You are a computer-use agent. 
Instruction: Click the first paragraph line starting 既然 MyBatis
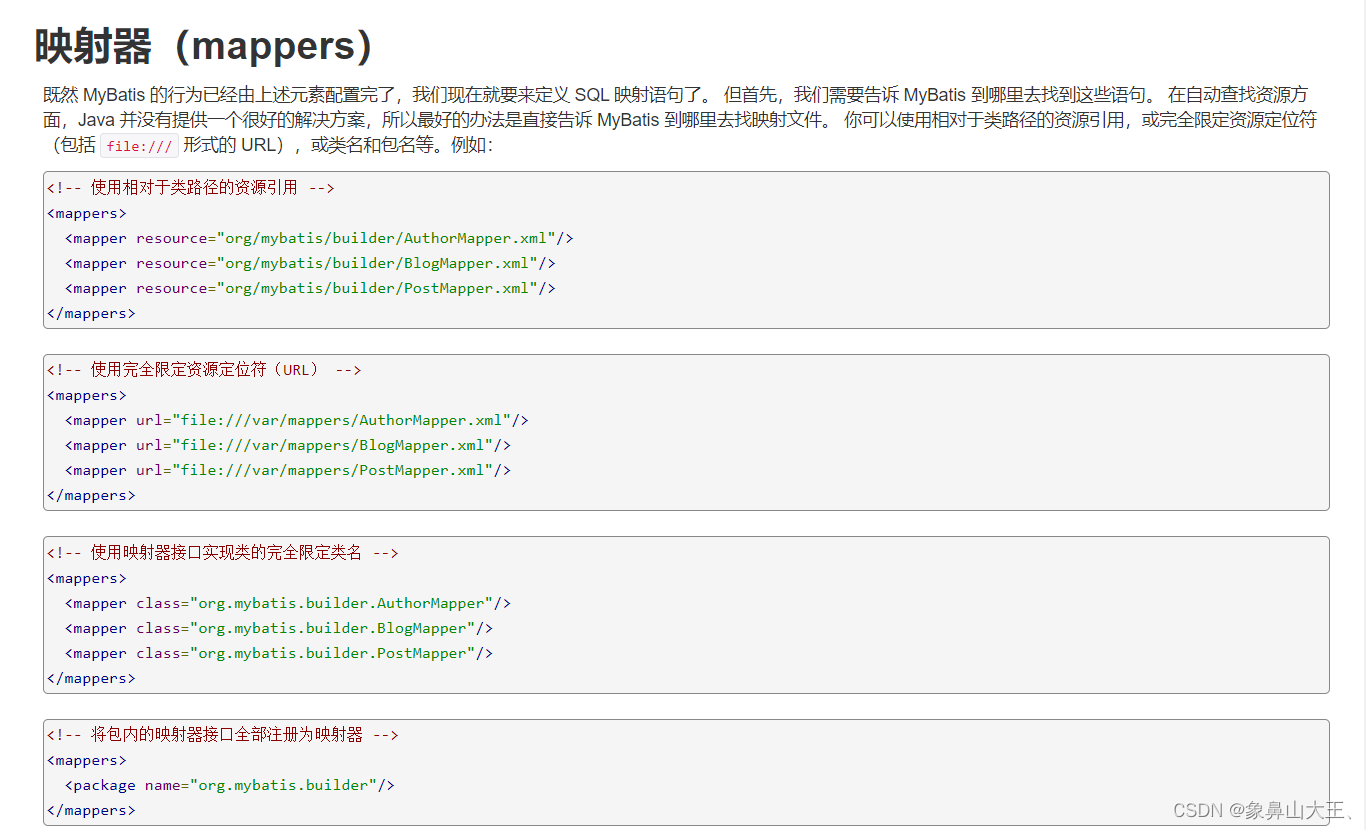click(x=675, y=95)
